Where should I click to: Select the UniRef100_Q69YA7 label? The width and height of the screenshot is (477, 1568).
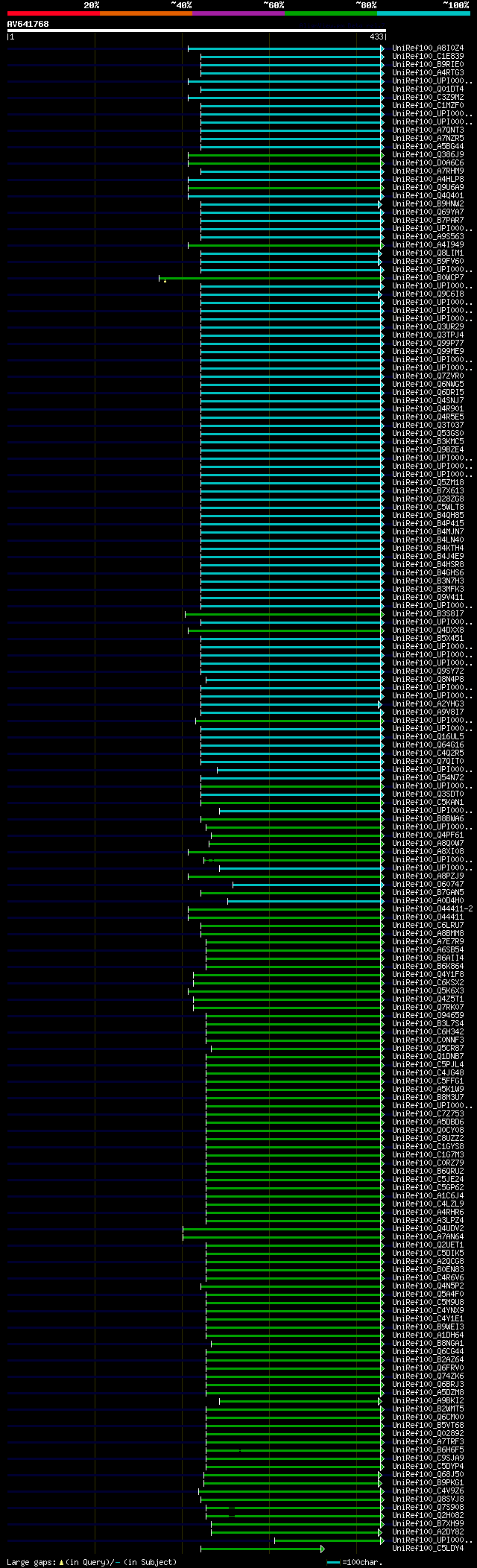pos(428,212)
